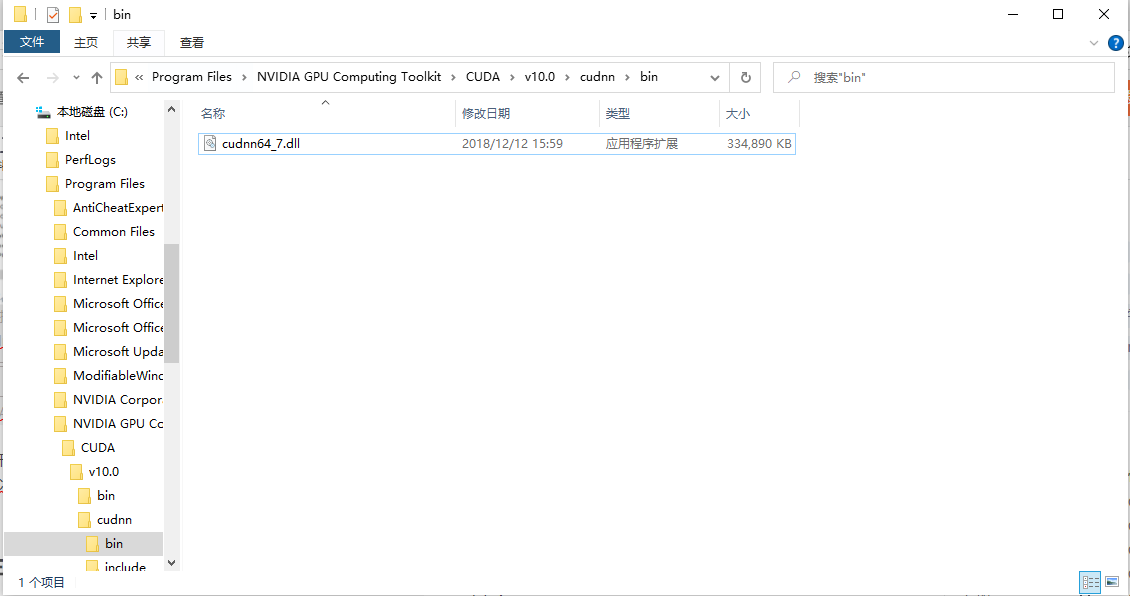Expand the ribbon chevron
The width and height of the screenshot is (1130, 596).
[x=1093, y=43]
